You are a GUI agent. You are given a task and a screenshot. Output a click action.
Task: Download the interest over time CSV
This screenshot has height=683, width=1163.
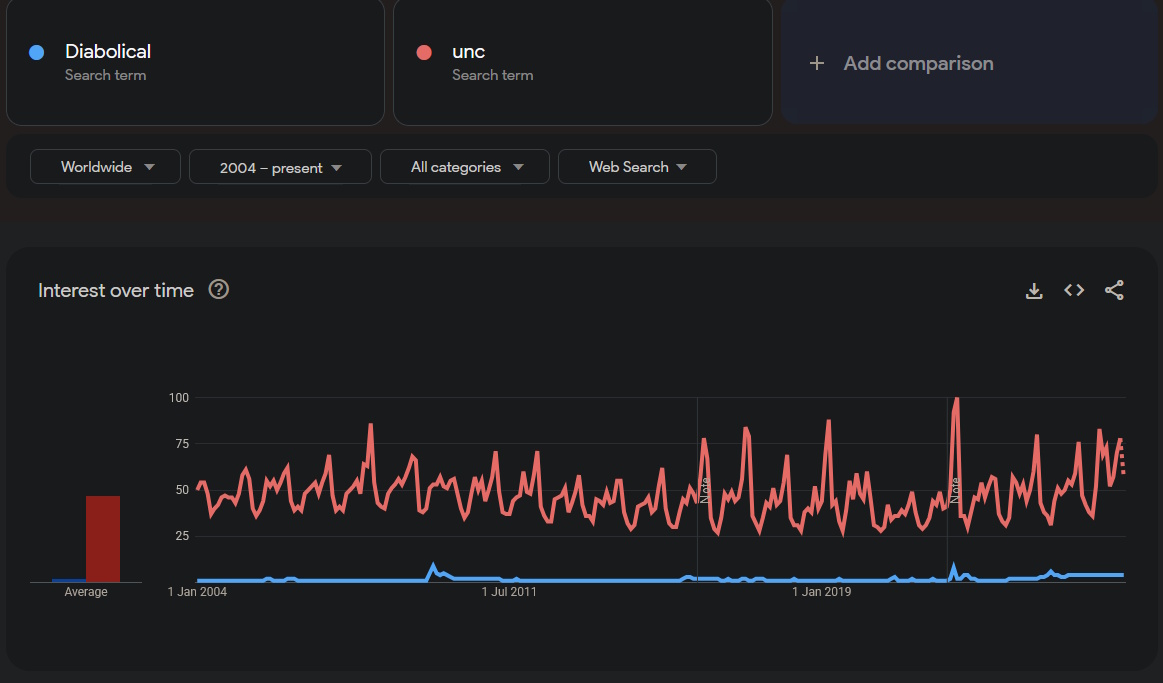point(1034,291)
